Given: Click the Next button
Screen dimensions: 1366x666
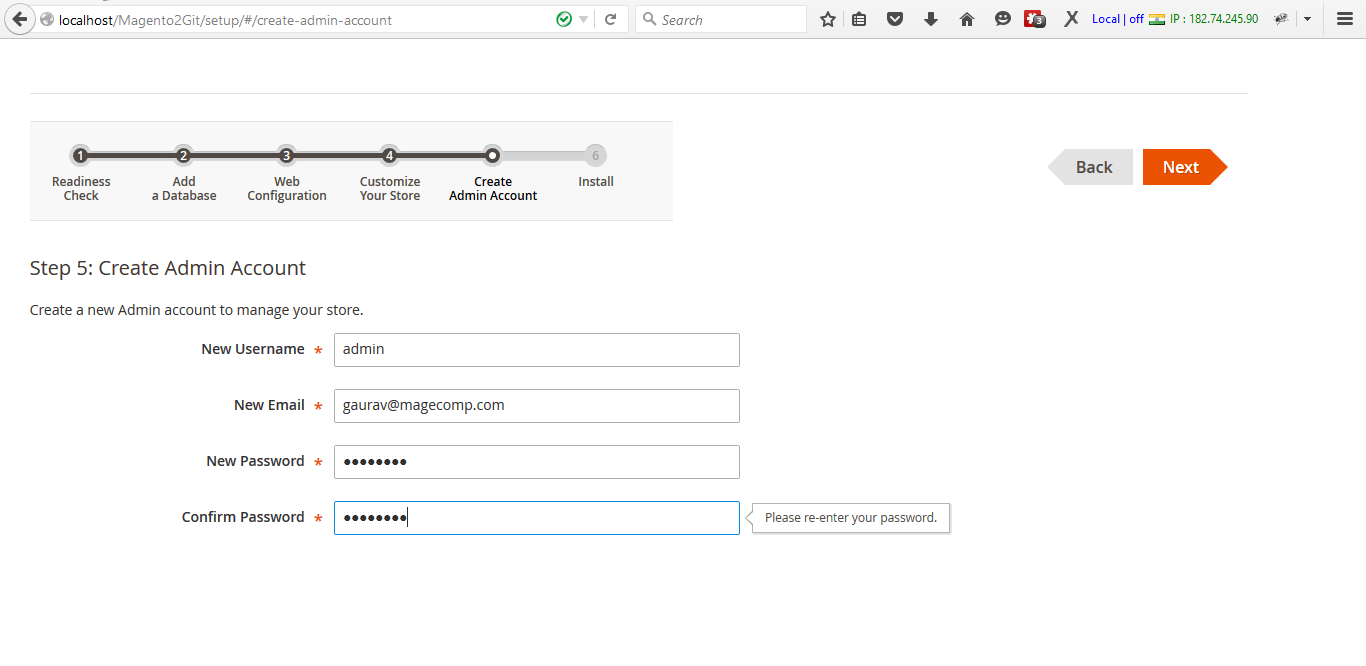Looking at the screenshot, I should point(1182,167).
